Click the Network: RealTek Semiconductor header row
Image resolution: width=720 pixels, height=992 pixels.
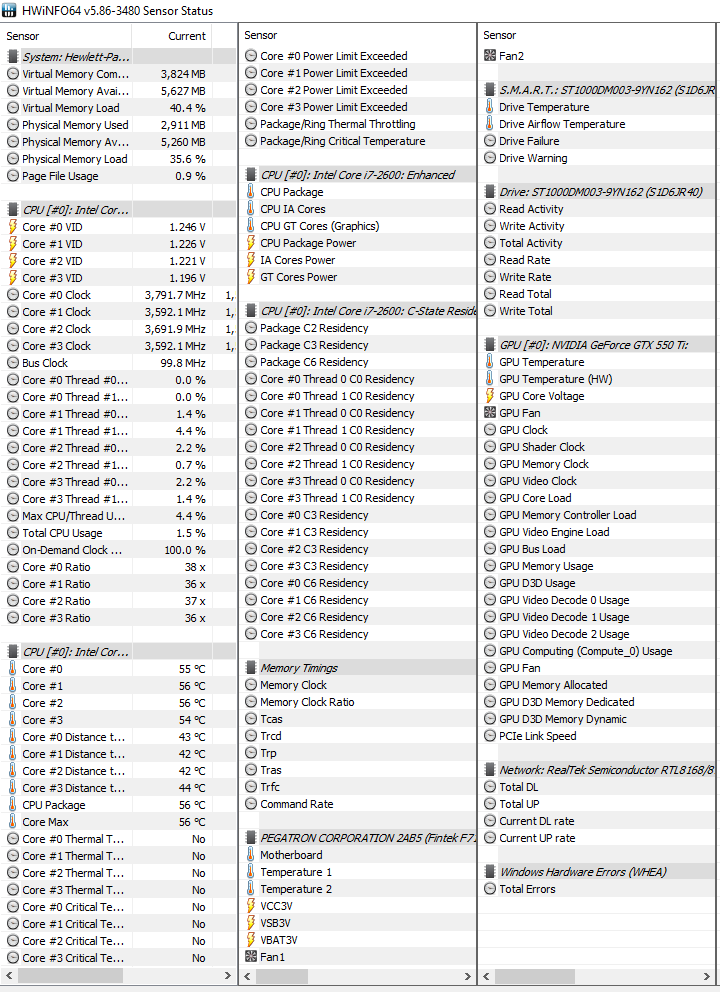coord(598,770)
